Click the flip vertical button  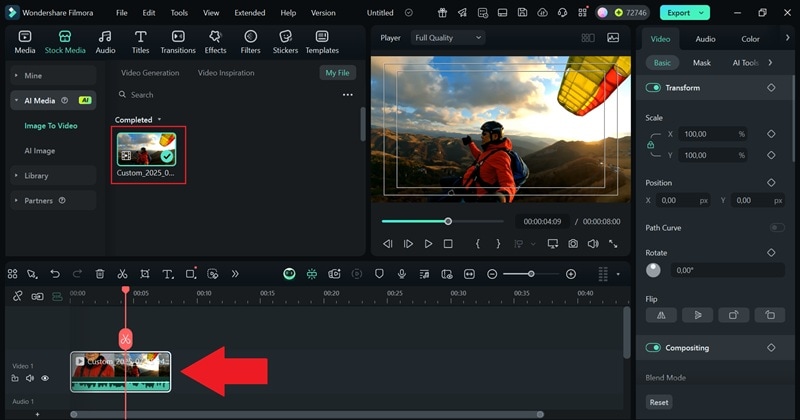(697, 315)
